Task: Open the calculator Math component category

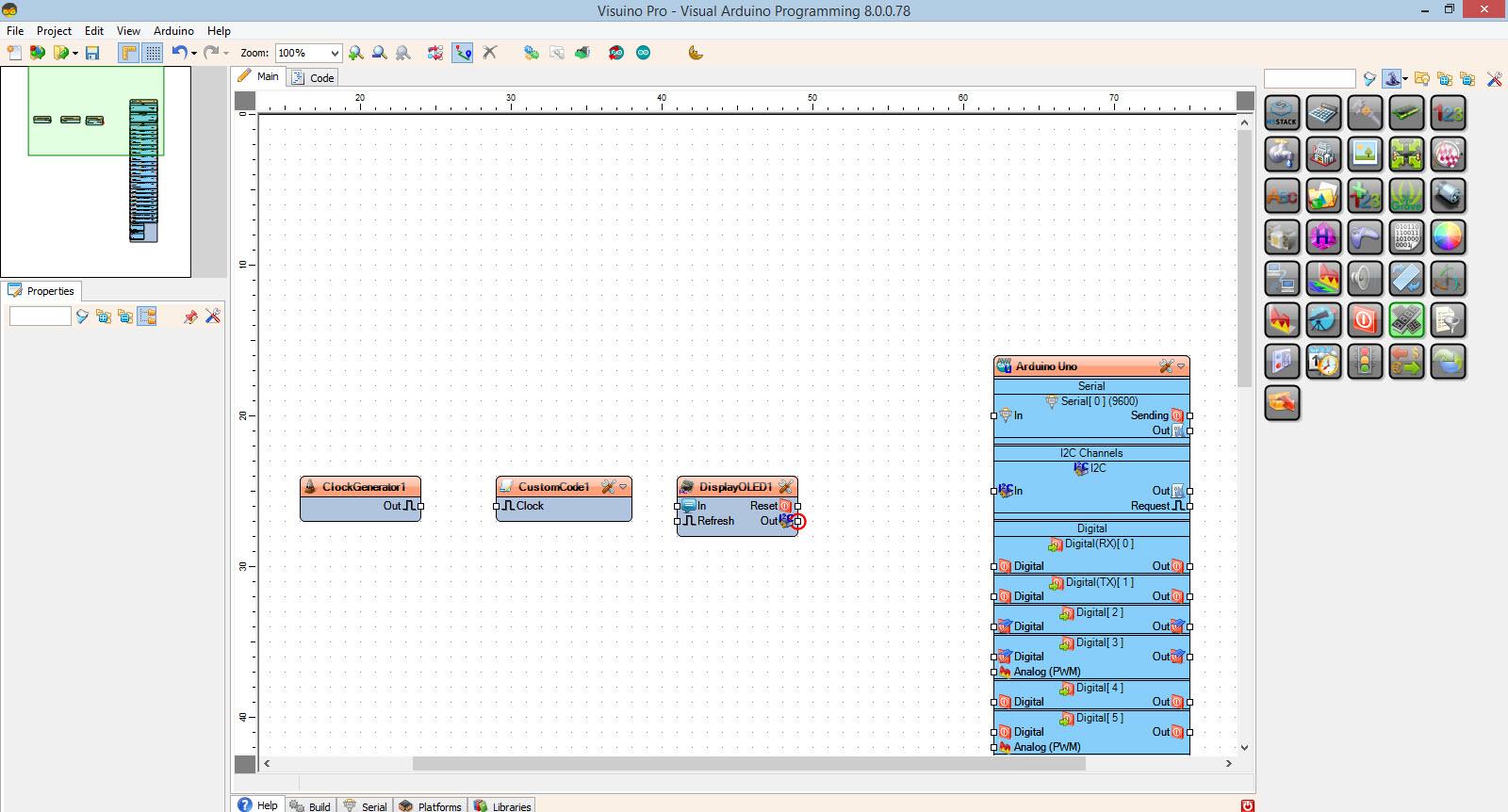Action: pos(1323,113)
